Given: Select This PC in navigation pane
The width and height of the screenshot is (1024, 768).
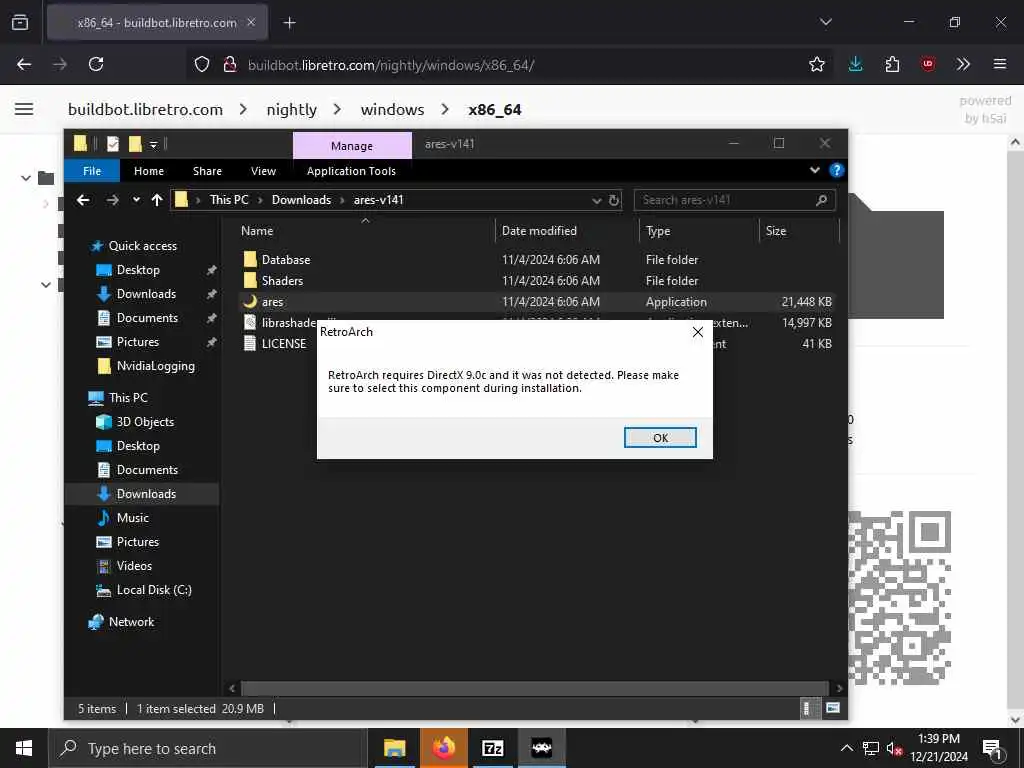Looking at the screenshot, I should 128,398.
